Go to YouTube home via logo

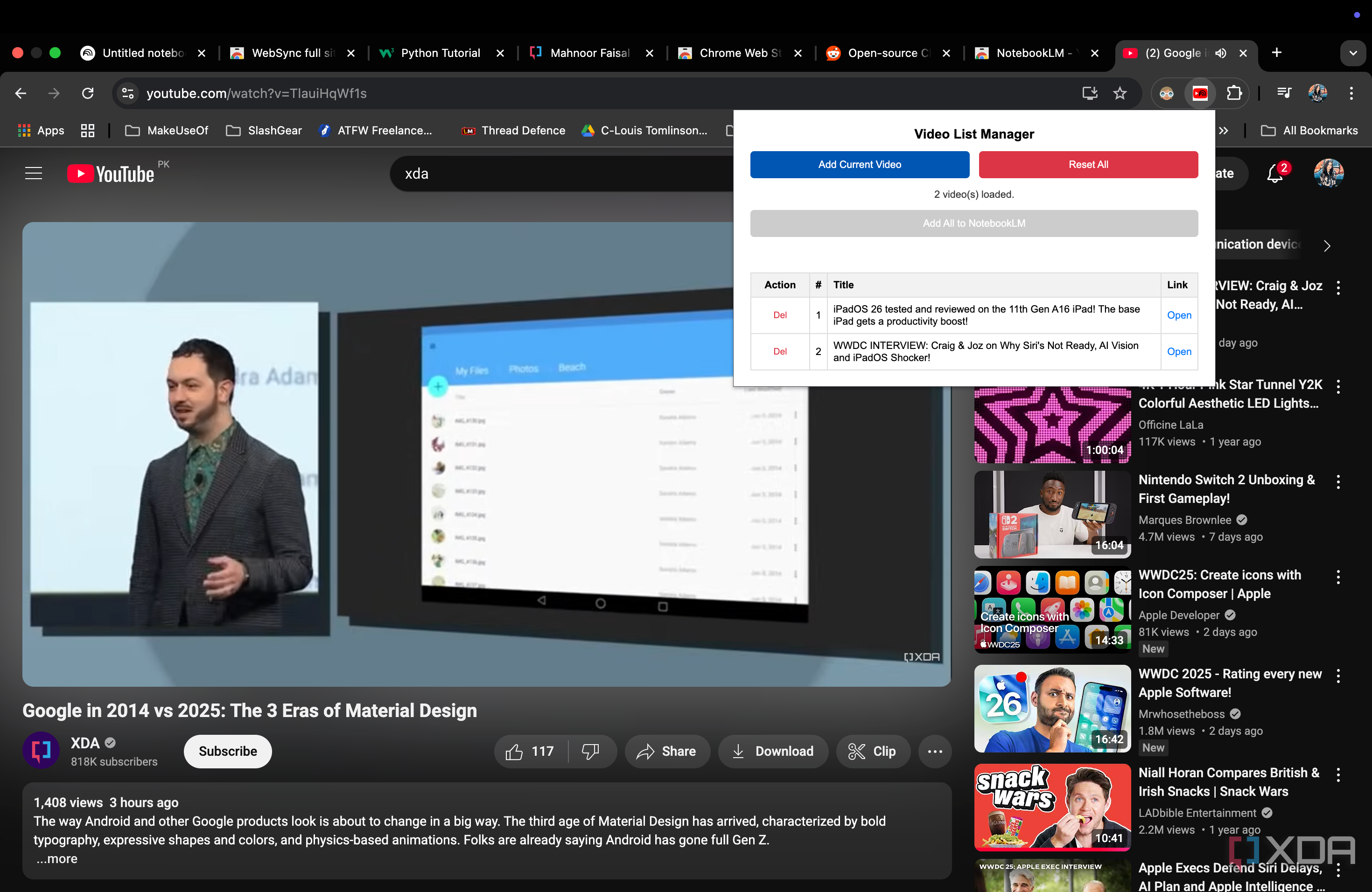[x=111, y=174]
